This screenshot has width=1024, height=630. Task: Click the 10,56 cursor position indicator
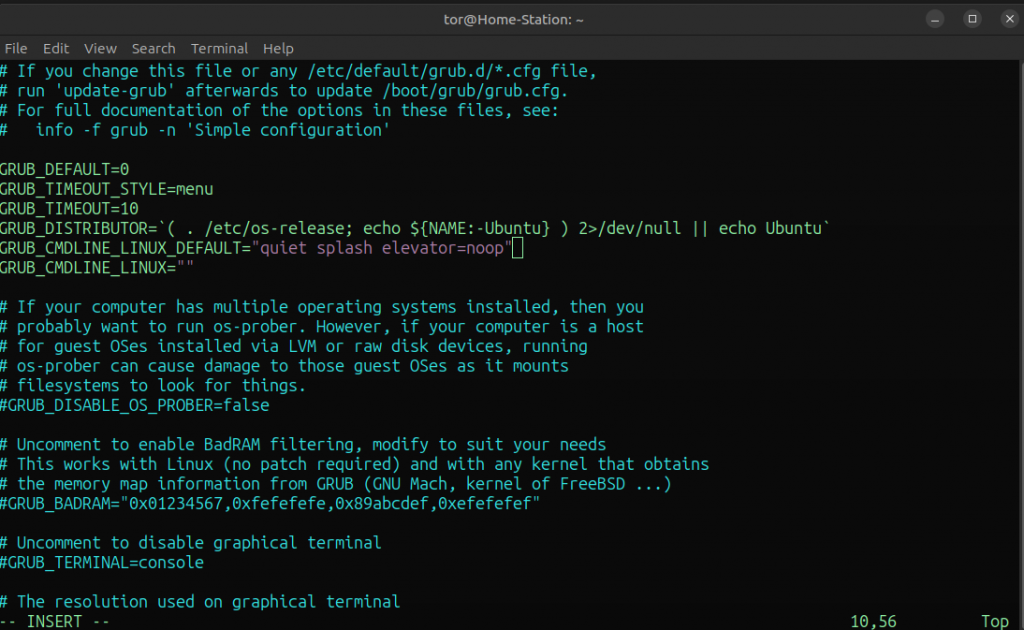pyautogui.click(x=873, y=621)
